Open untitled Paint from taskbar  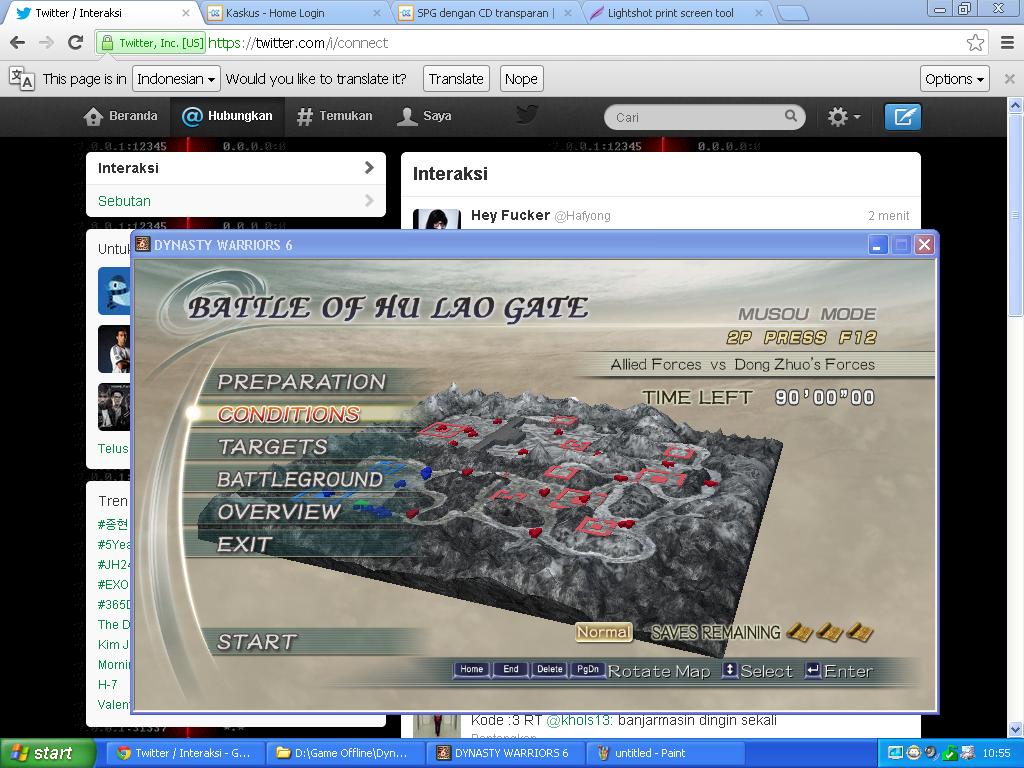(x=647, y=753)
